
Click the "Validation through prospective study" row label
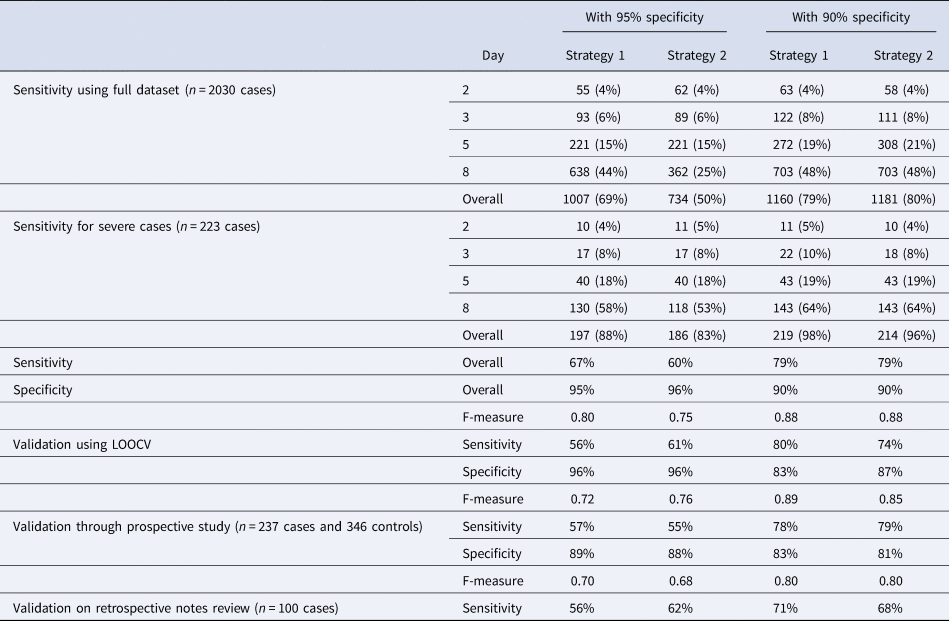[217, 526]
